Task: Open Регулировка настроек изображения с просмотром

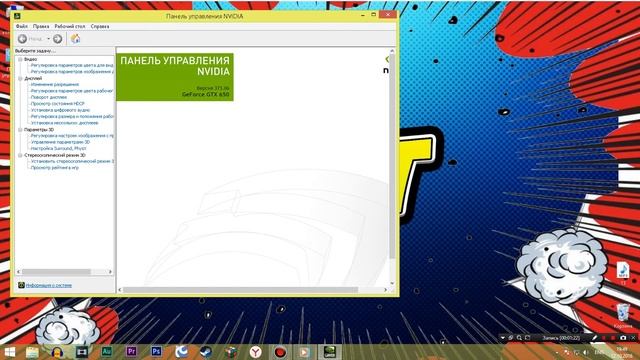Action: [72, 136]
